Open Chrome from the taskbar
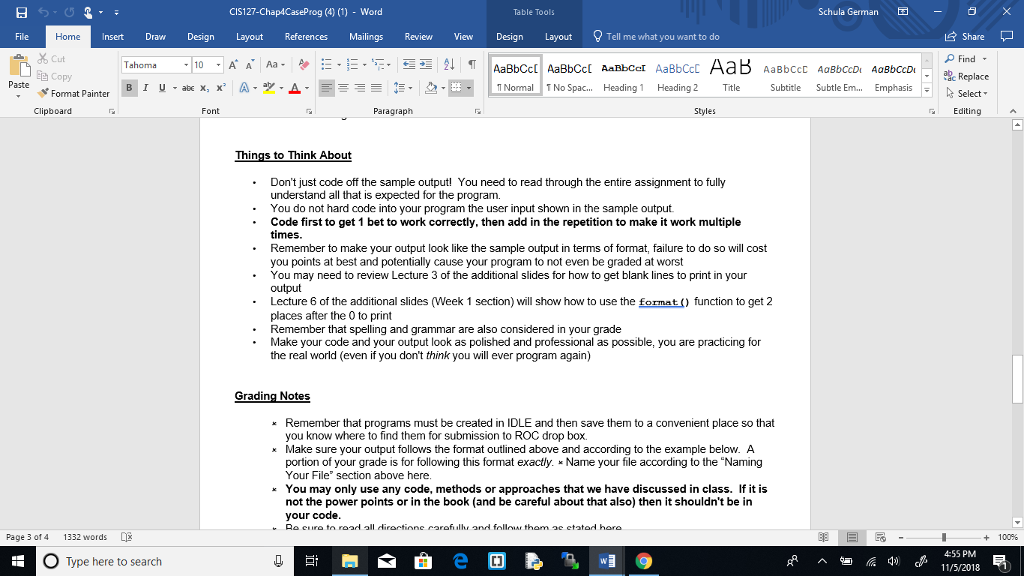This screenshot has height=576, width=1024. coord(644,560)
